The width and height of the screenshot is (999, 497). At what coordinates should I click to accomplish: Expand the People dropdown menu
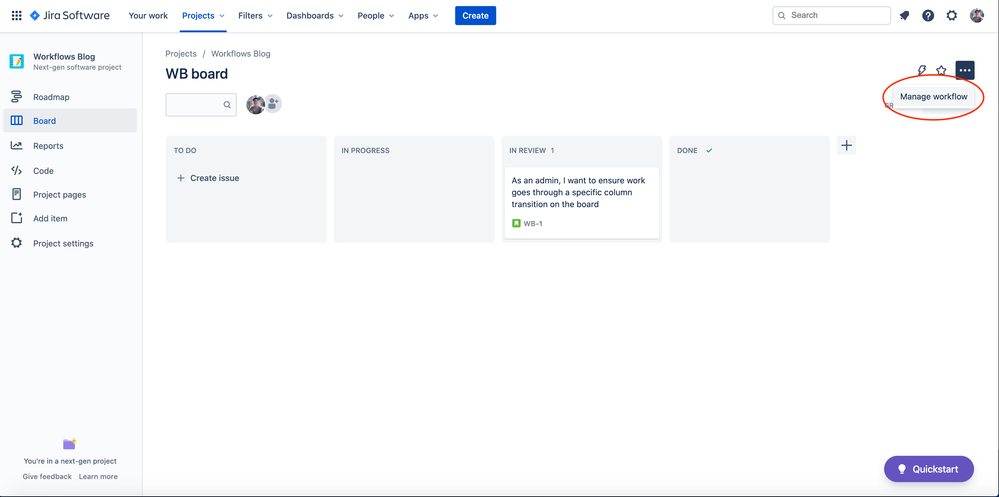tap(375, 16)
